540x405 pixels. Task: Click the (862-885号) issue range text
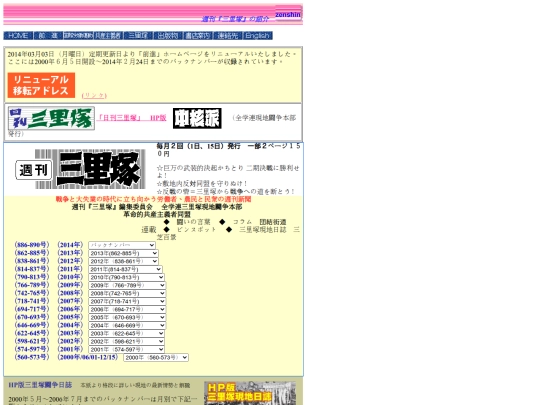pyautogui.click(x=32, y=253)
